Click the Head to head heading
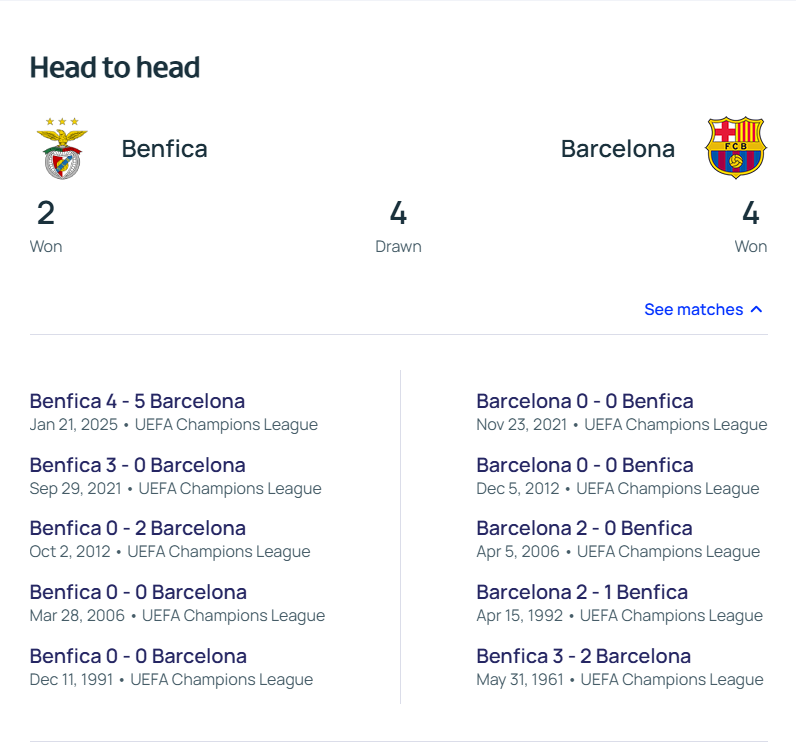This screenshot has width=796, height=742. point(115,67)
